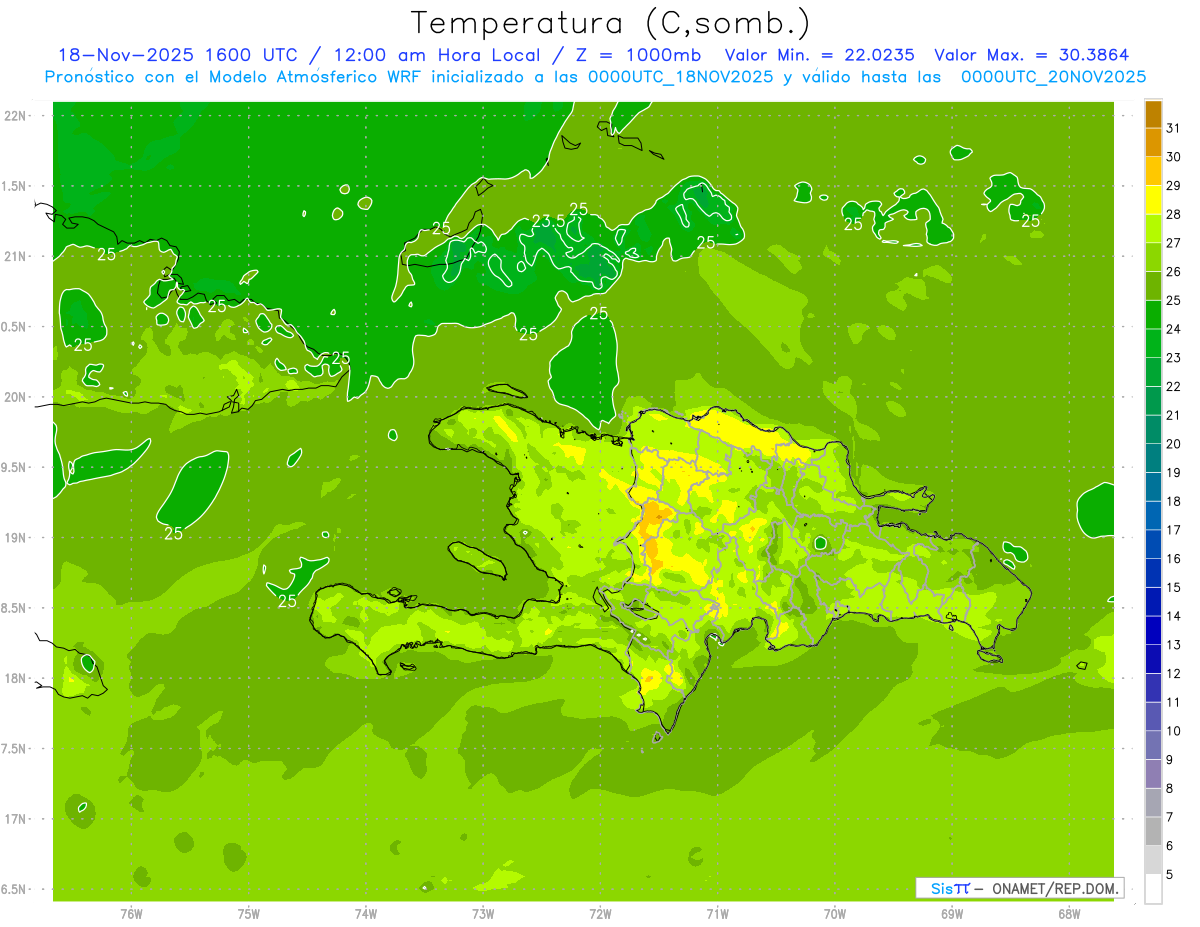Click the "8.5N" latitude axis label

(15, 608)
